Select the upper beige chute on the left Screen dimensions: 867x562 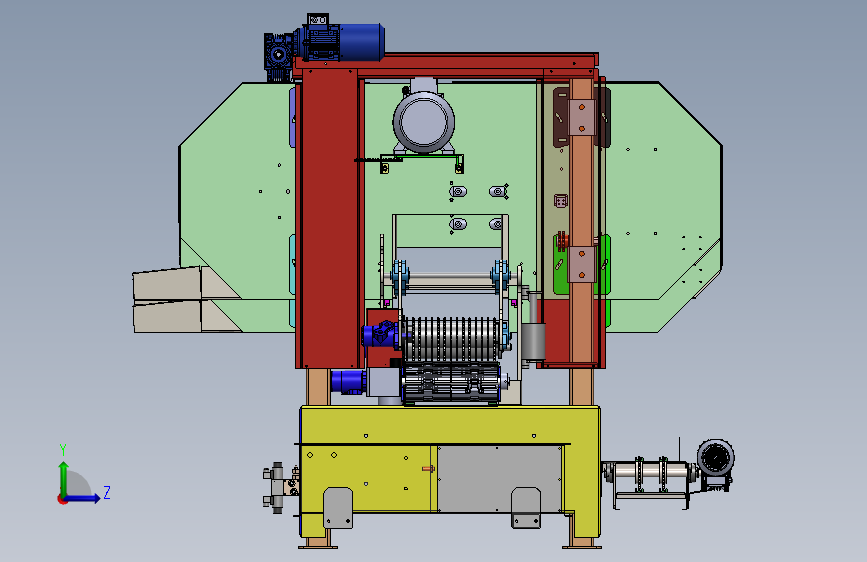185,283
